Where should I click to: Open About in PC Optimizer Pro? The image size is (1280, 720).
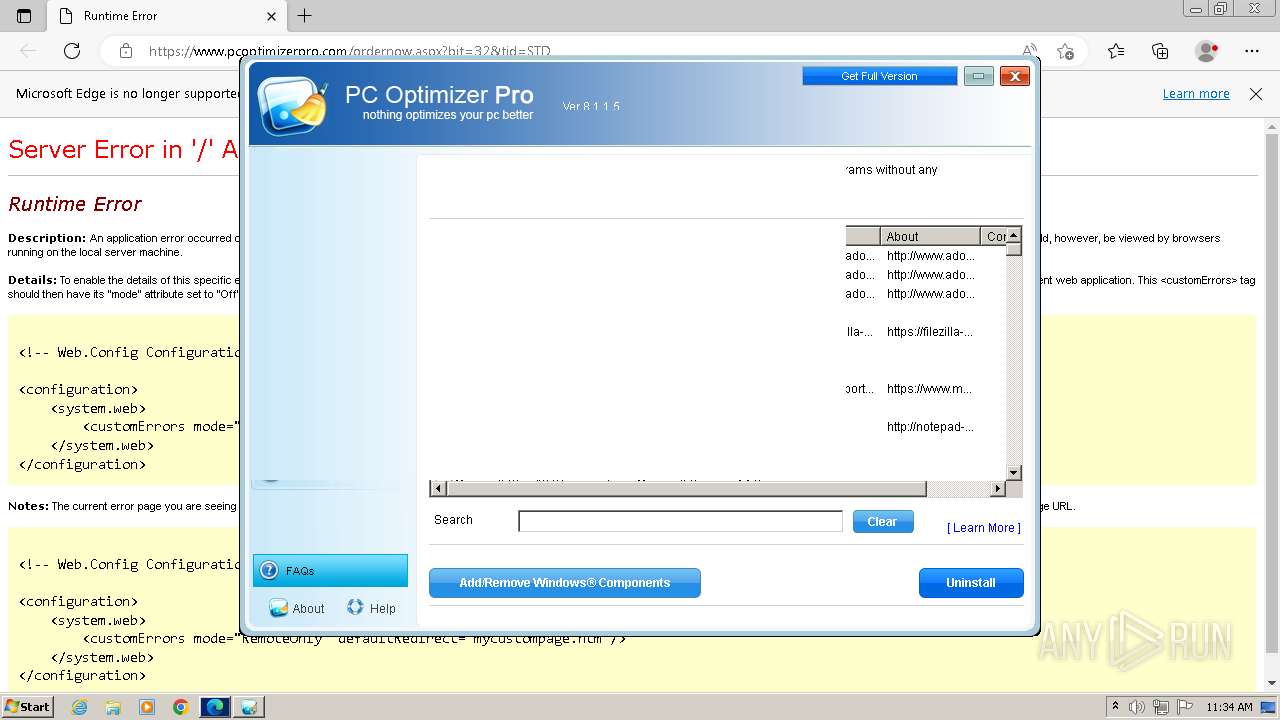(x=297, y=608)
